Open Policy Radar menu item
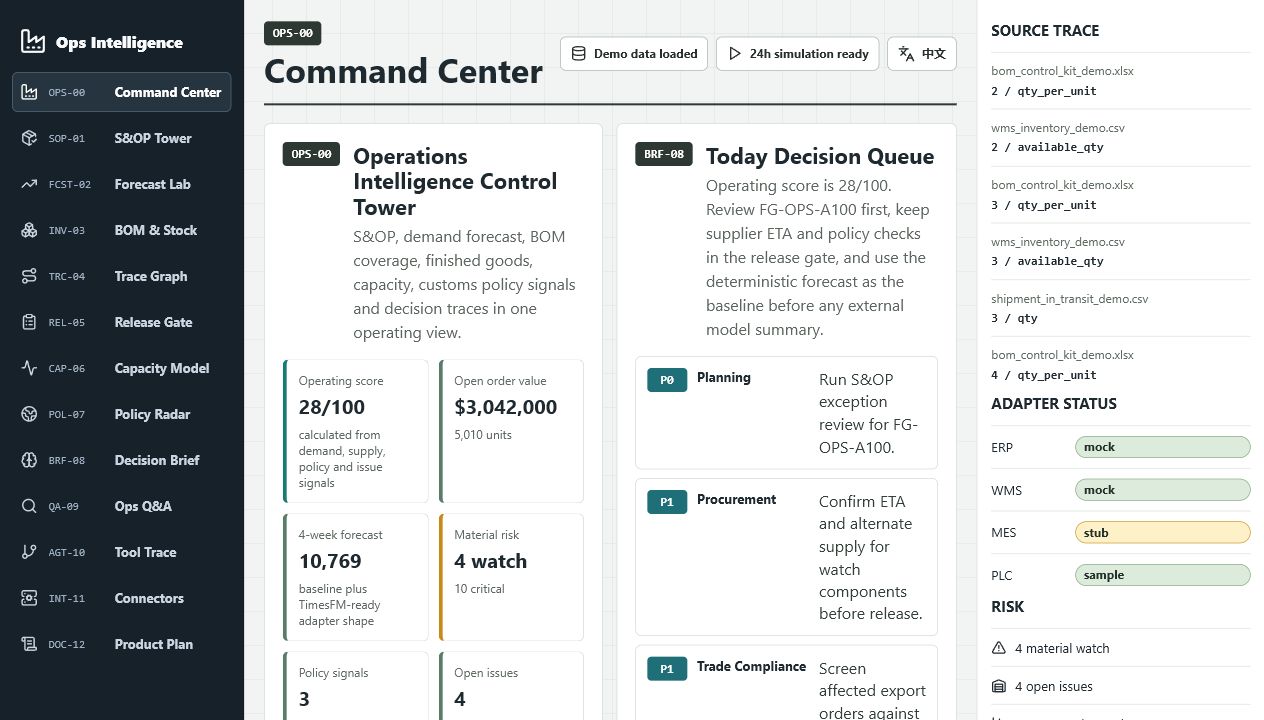The image size is (1264, 720). (x=122, y=414)
